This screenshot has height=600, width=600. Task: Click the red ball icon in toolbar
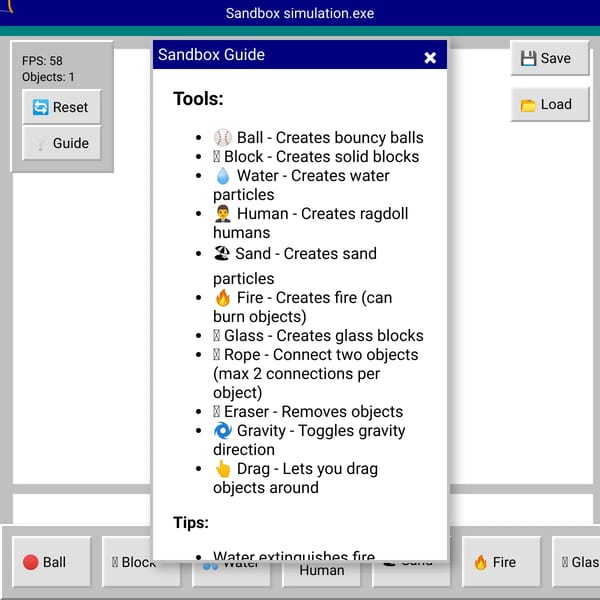pyautogui.click(x=31, y=562)
